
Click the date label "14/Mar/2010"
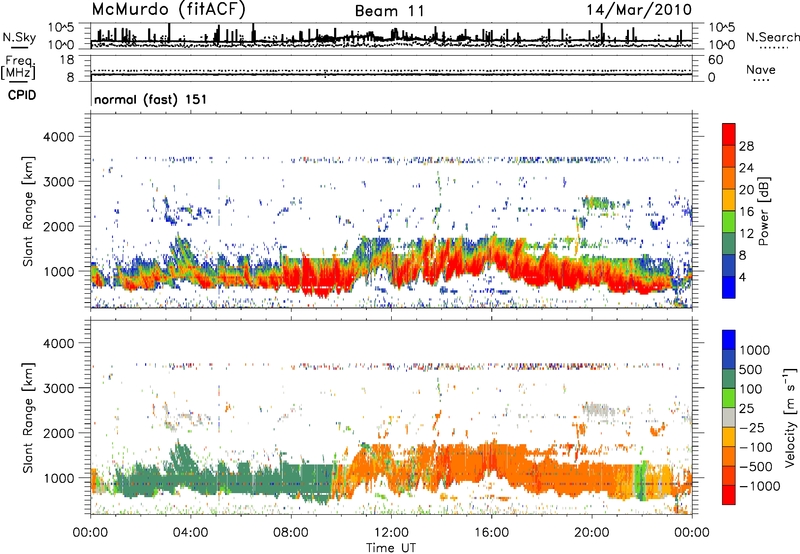(639, 10)
